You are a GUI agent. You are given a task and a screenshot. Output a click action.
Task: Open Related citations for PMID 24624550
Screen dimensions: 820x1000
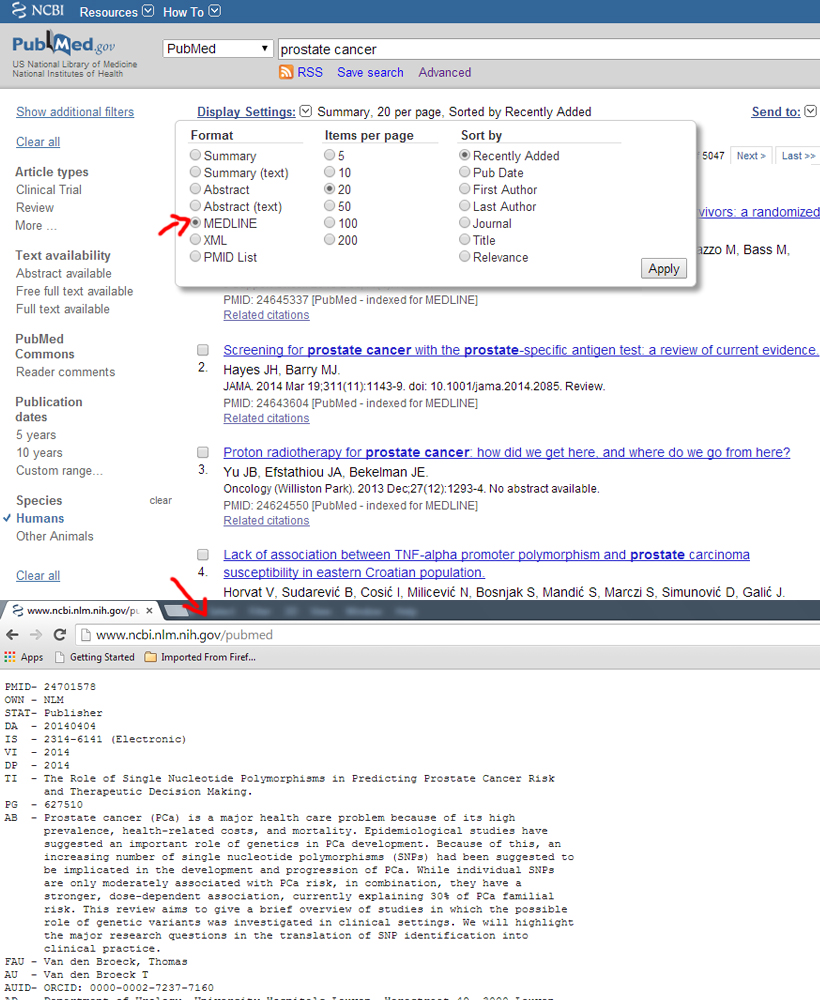tap(267, 520)
